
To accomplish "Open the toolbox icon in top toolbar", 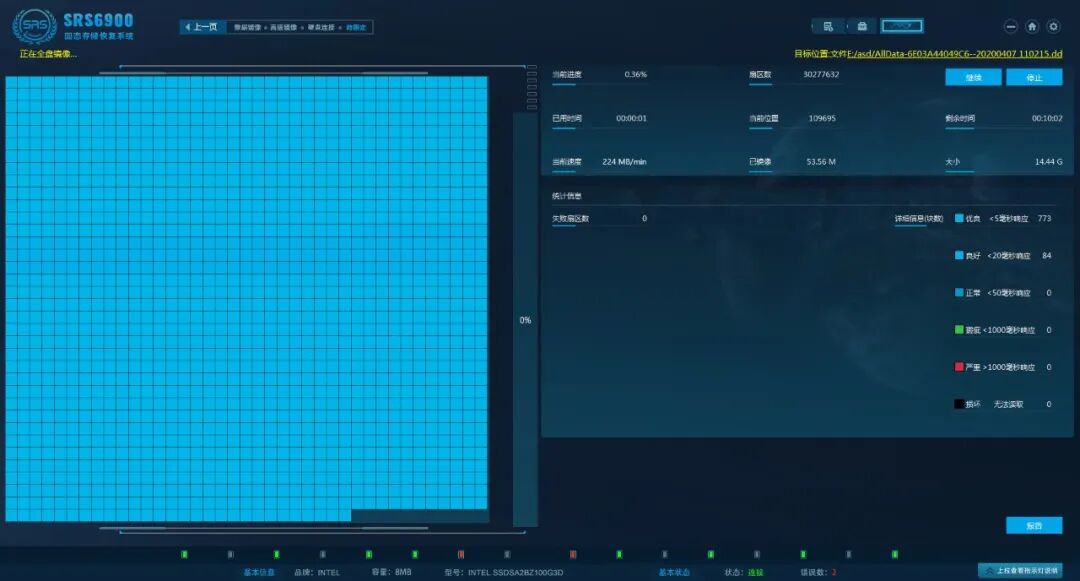I will click(862, 26).
